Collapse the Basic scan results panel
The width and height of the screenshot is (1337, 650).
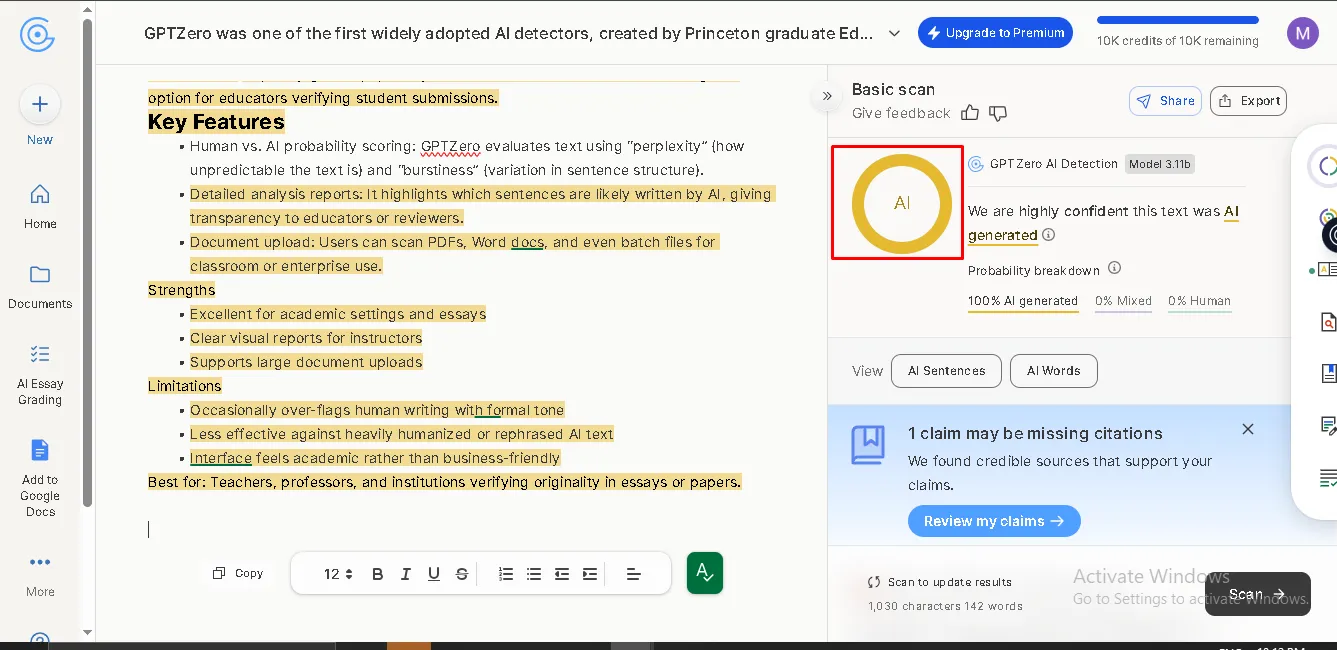[x=827, y=96]
